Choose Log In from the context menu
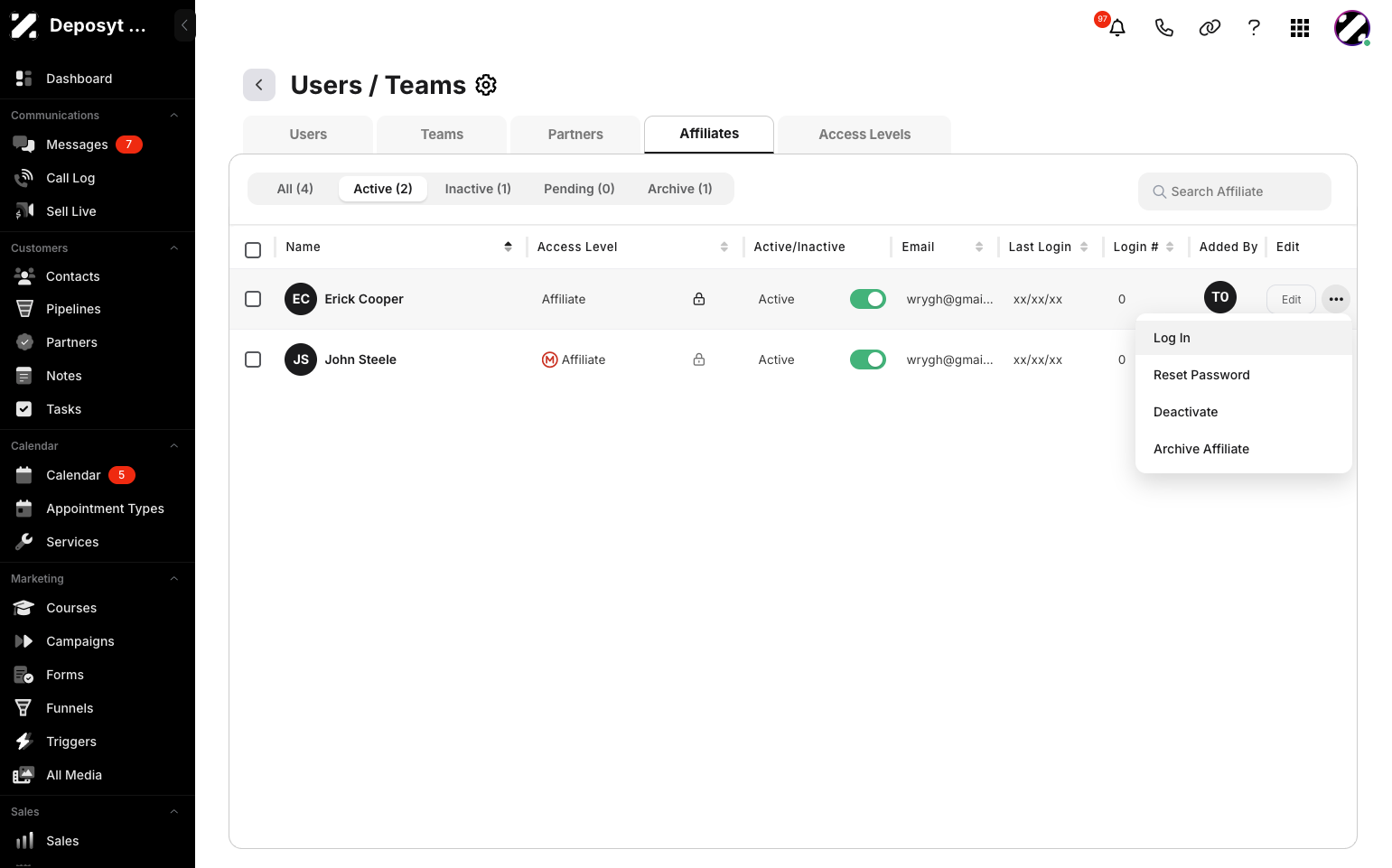 pyautogui.click(x=1244, y=338)
